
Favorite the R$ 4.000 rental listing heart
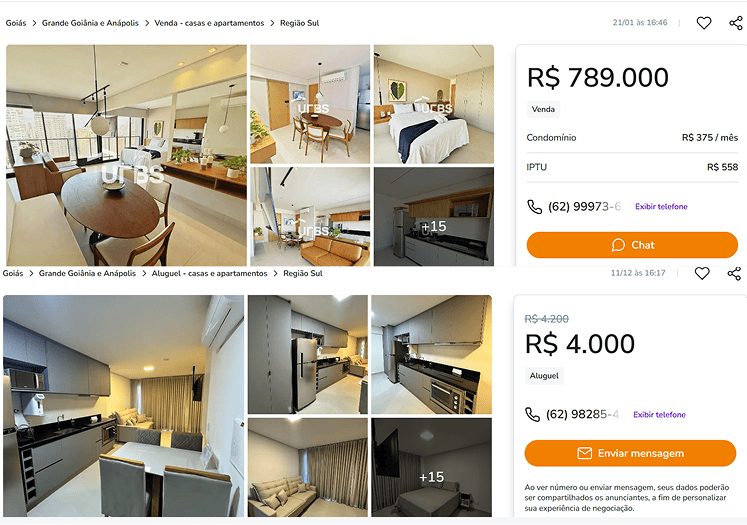(x=702, y=273)
